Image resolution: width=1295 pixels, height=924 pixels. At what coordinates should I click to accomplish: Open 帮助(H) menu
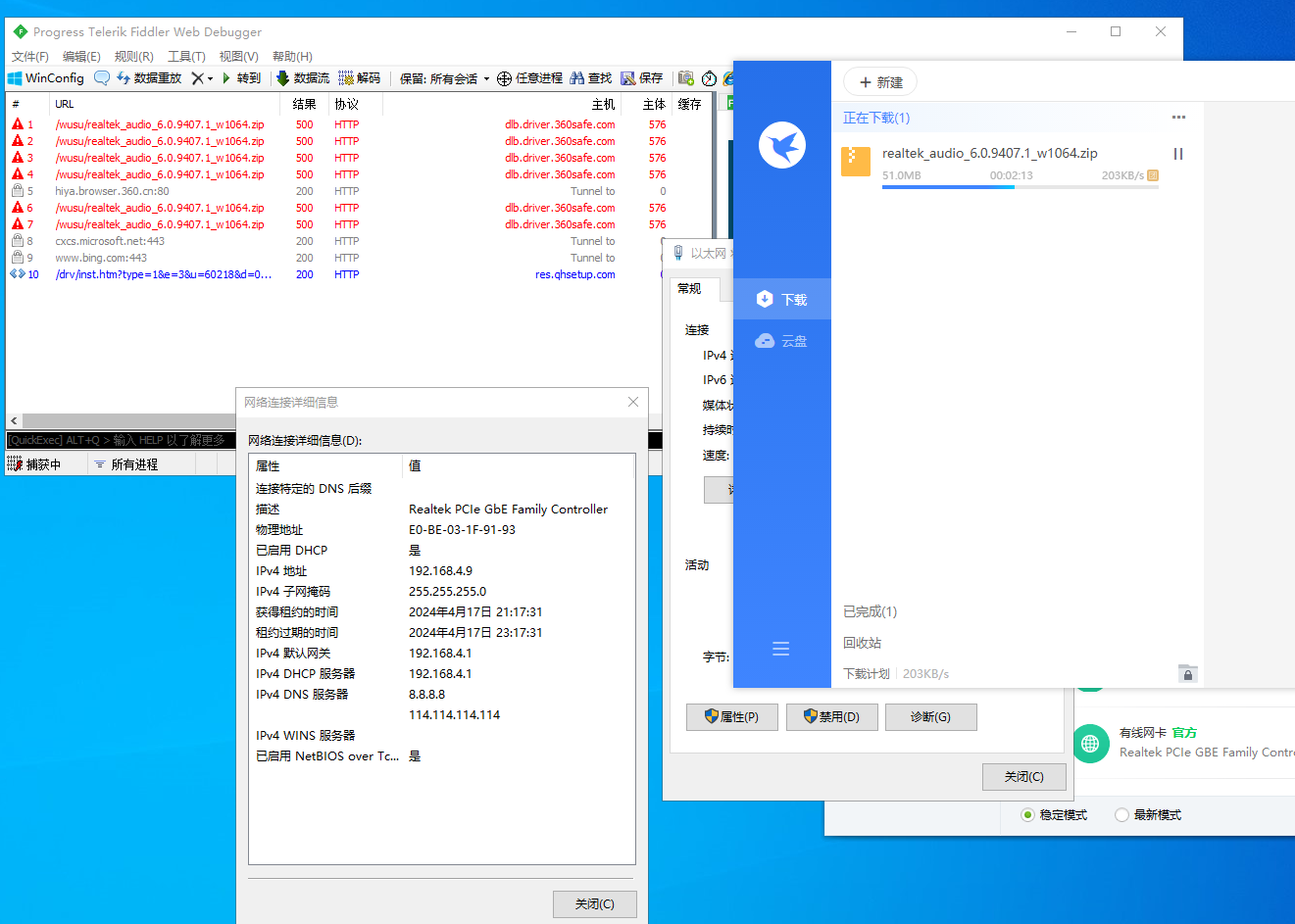[292, 57]
